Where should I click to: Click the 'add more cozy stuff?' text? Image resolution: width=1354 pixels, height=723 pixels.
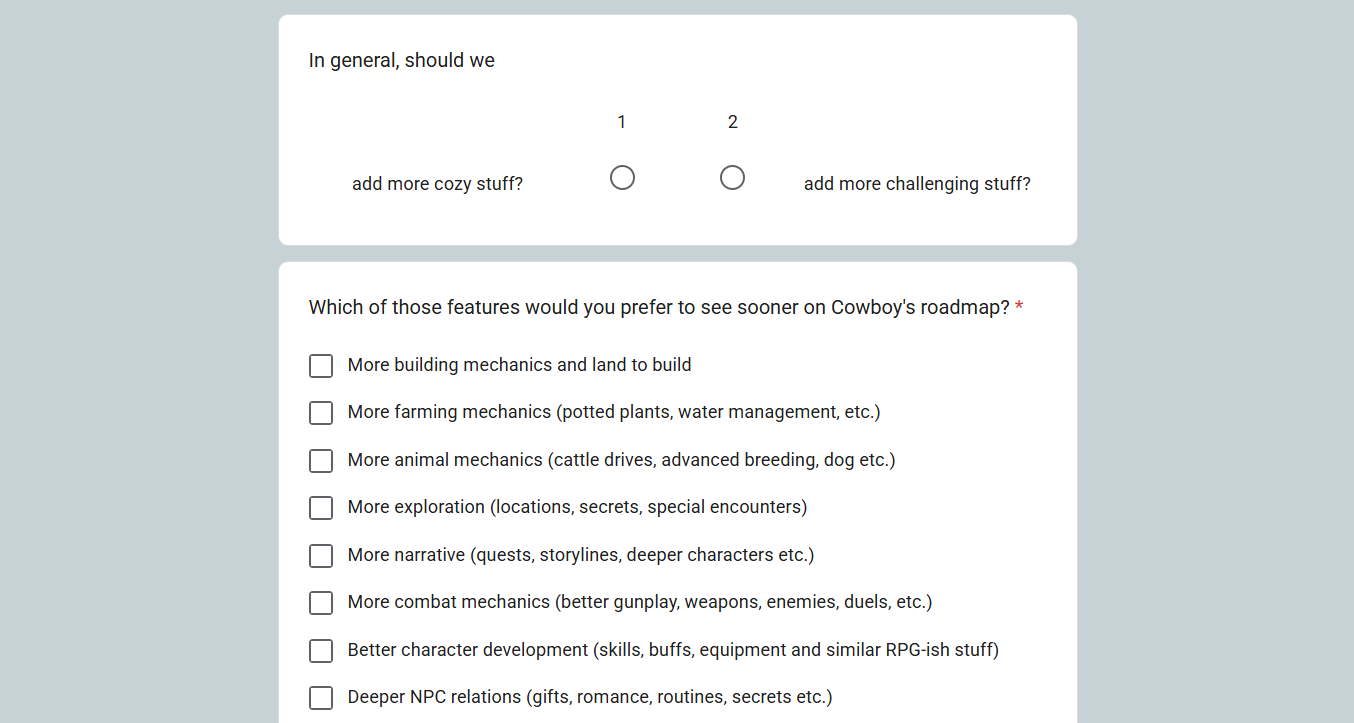click(437, 184)
